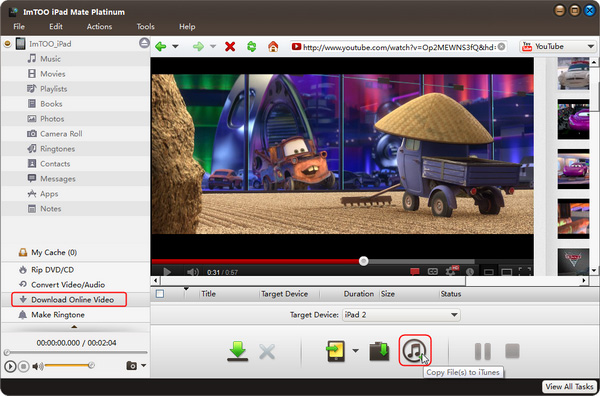Screen dimensions: 600x396
Task: Play in the preview player
Action: [10, 367]
